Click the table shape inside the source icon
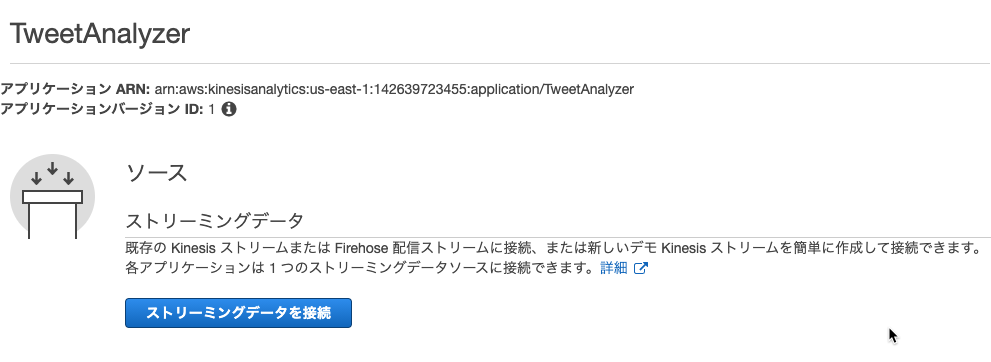This screenshot has height=362, width=991. point(52,215)
